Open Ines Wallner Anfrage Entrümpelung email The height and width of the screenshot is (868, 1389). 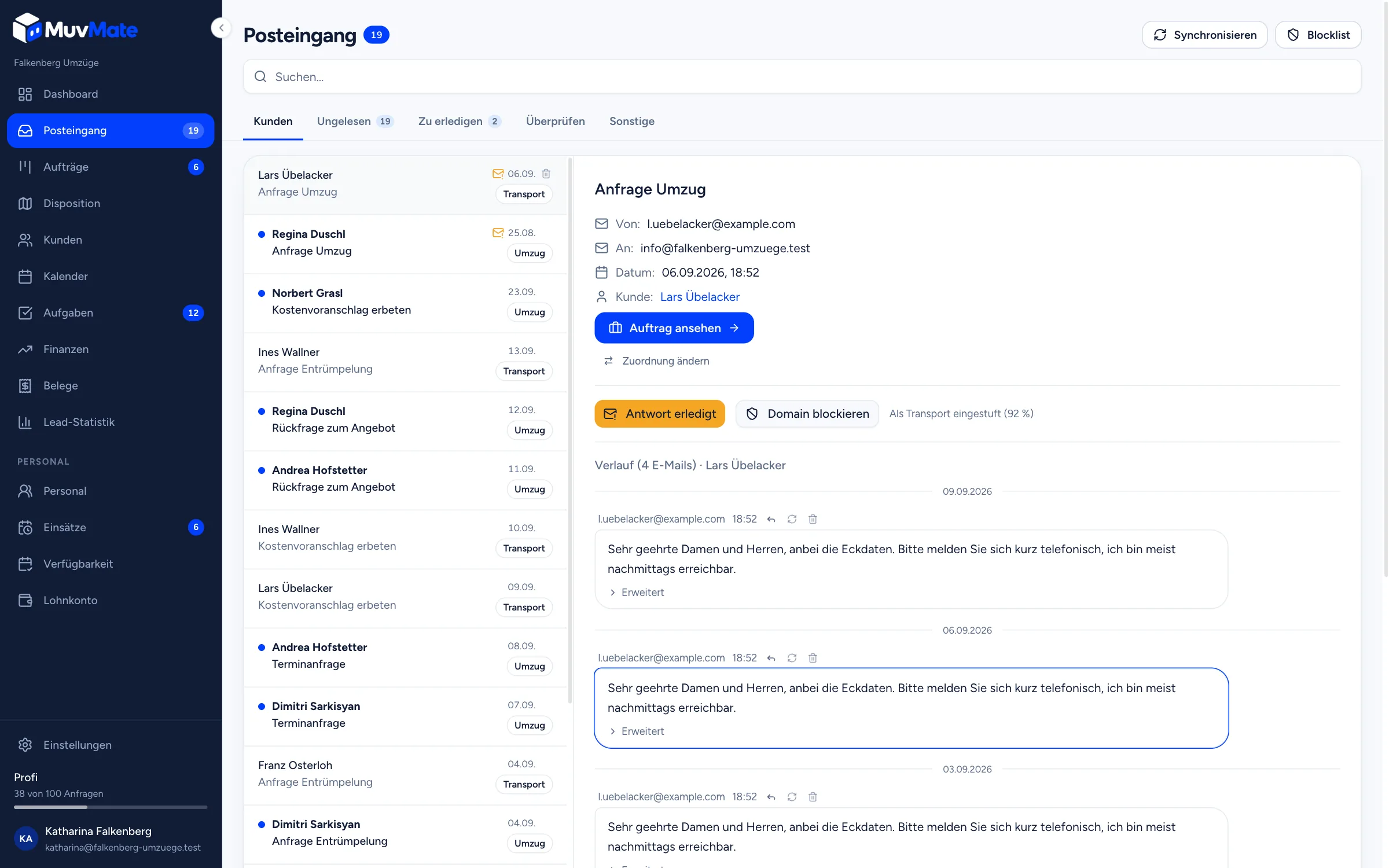[x=405, y=362]
